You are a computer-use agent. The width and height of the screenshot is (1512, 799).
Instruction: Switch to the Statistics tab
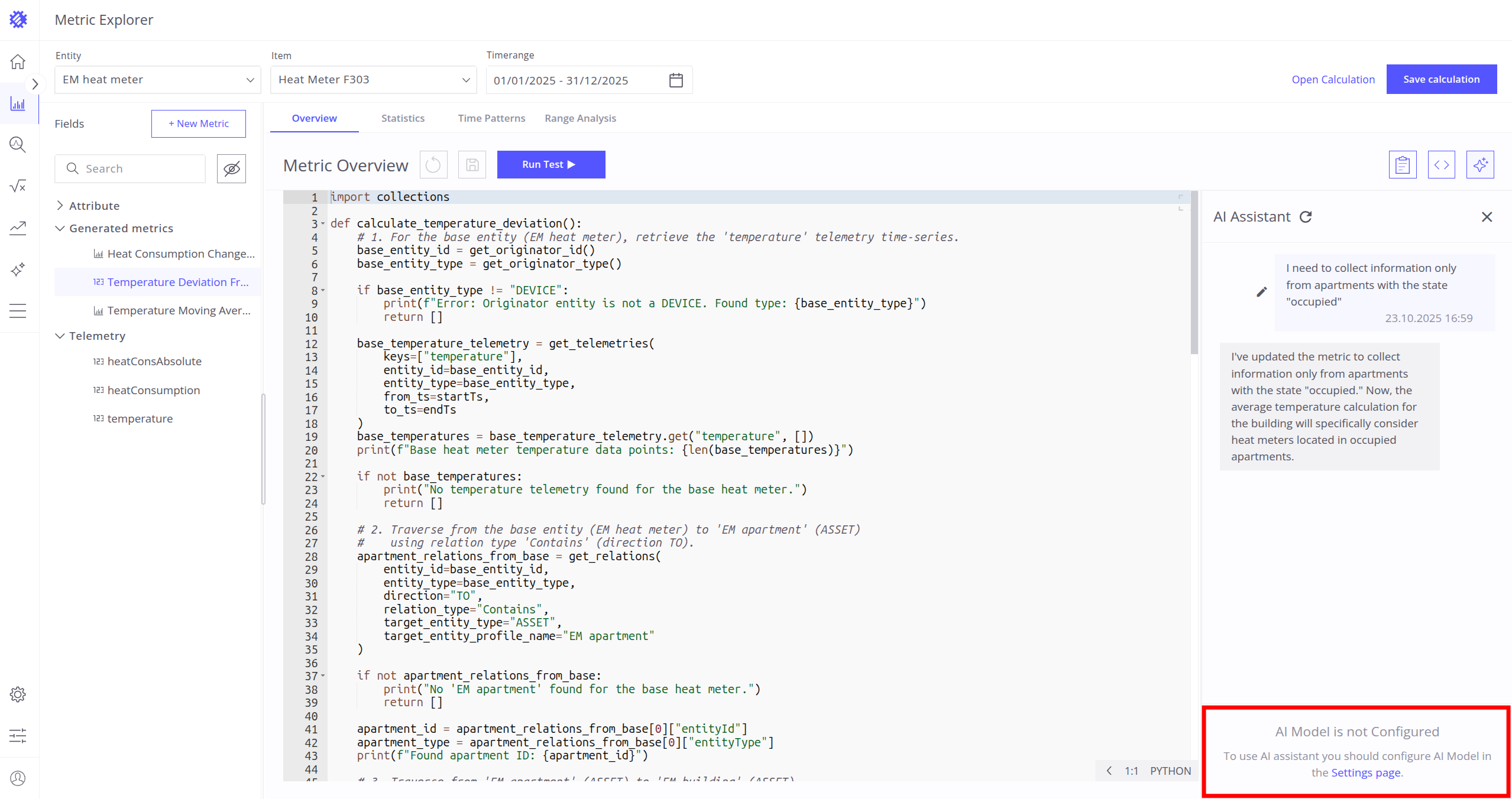(403, 118)
